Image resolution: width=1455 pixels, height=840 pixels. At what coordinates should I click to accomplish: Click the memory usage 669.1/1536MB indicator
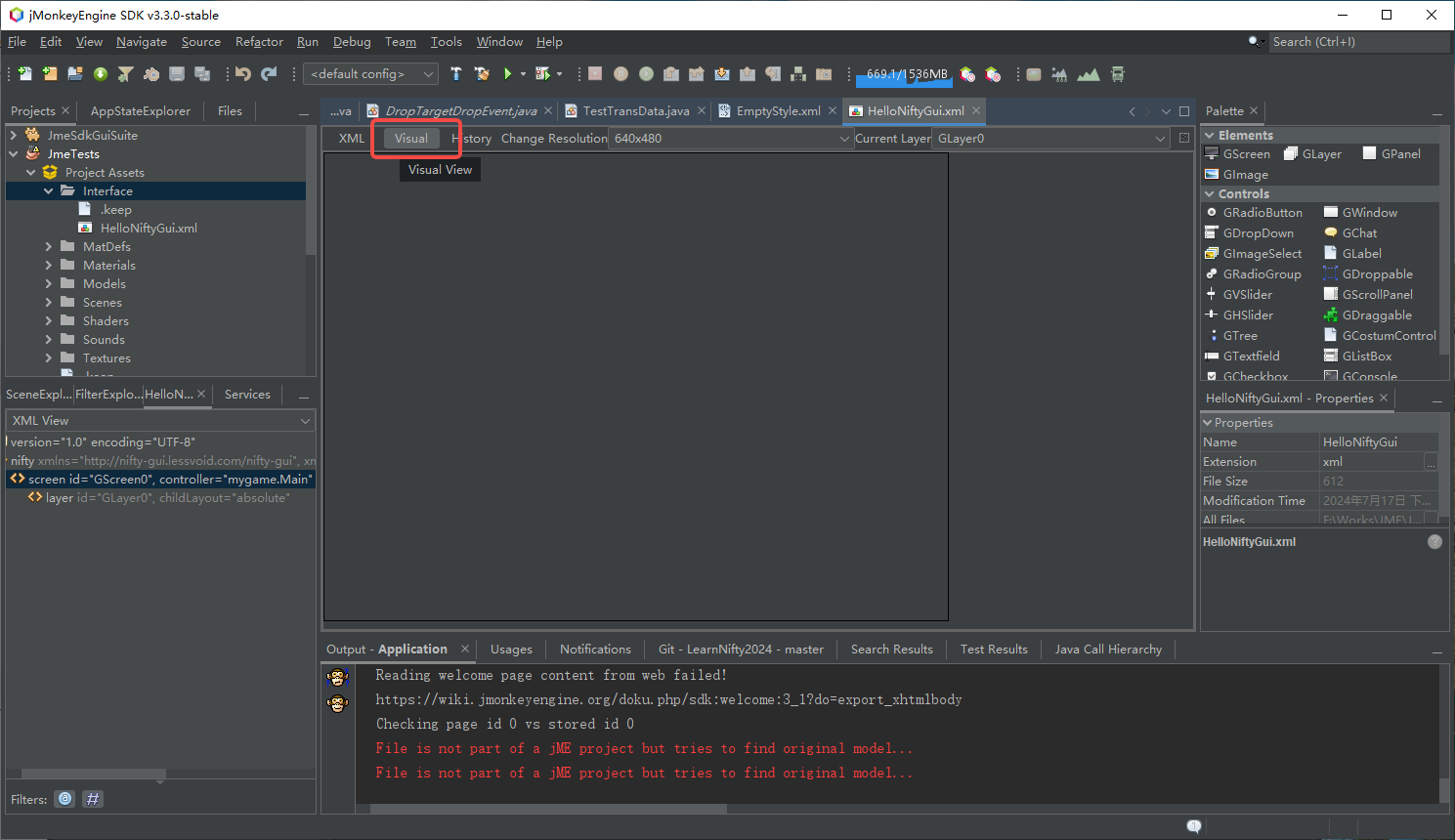pos(906,74)
